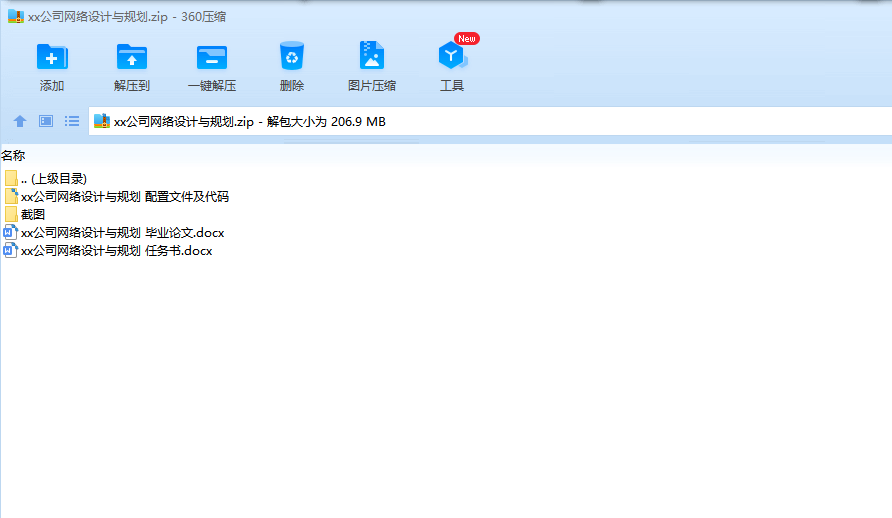The width and height of the screenshot is (892, 518).
Task: Click Word icon of 任务书.docx
Action: (x=10, y=251)
